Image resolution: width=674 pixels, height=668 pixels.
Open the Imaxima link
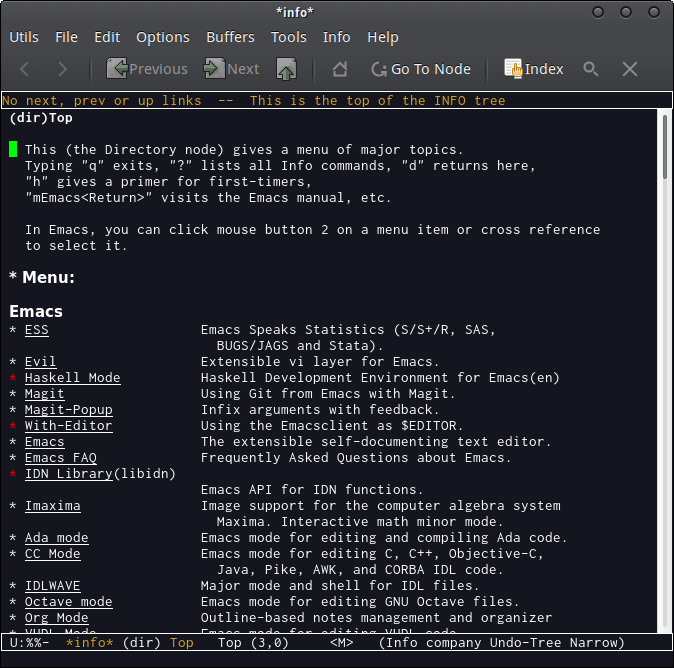click(52, 506)
